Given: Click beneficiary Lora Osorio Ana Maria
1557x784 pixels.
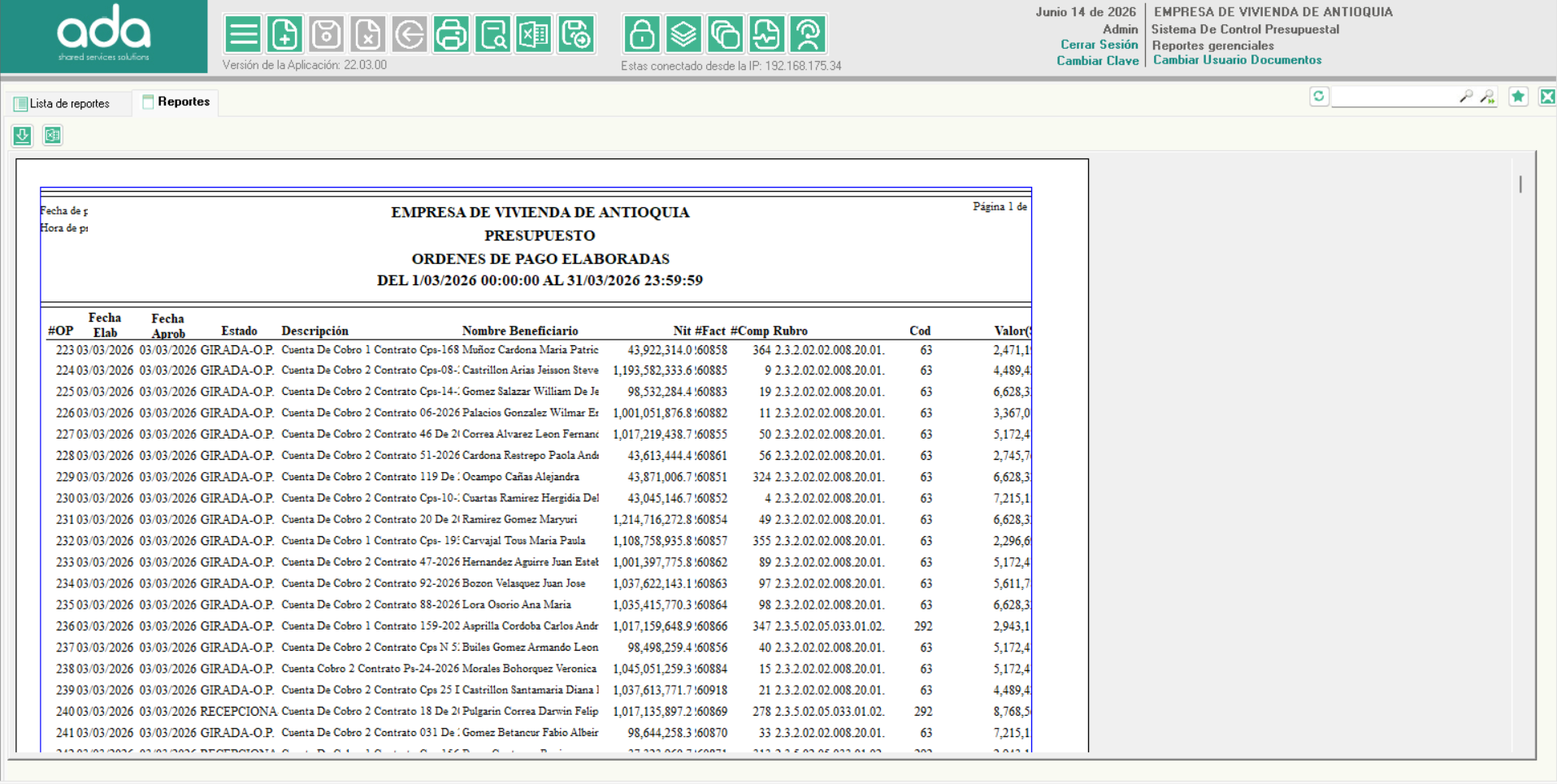Looking at the screenshot, I should [x=516, y=604].
